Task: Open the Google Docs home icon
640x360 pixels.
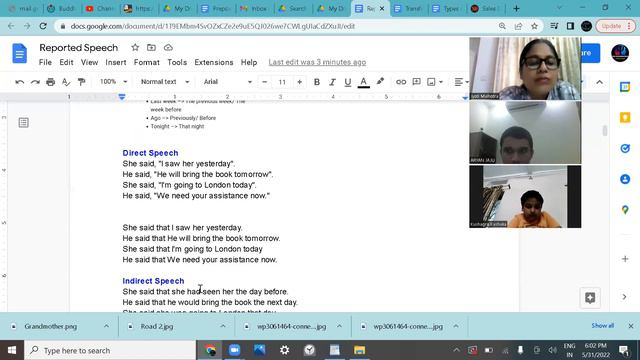Action: coord(20,53)
